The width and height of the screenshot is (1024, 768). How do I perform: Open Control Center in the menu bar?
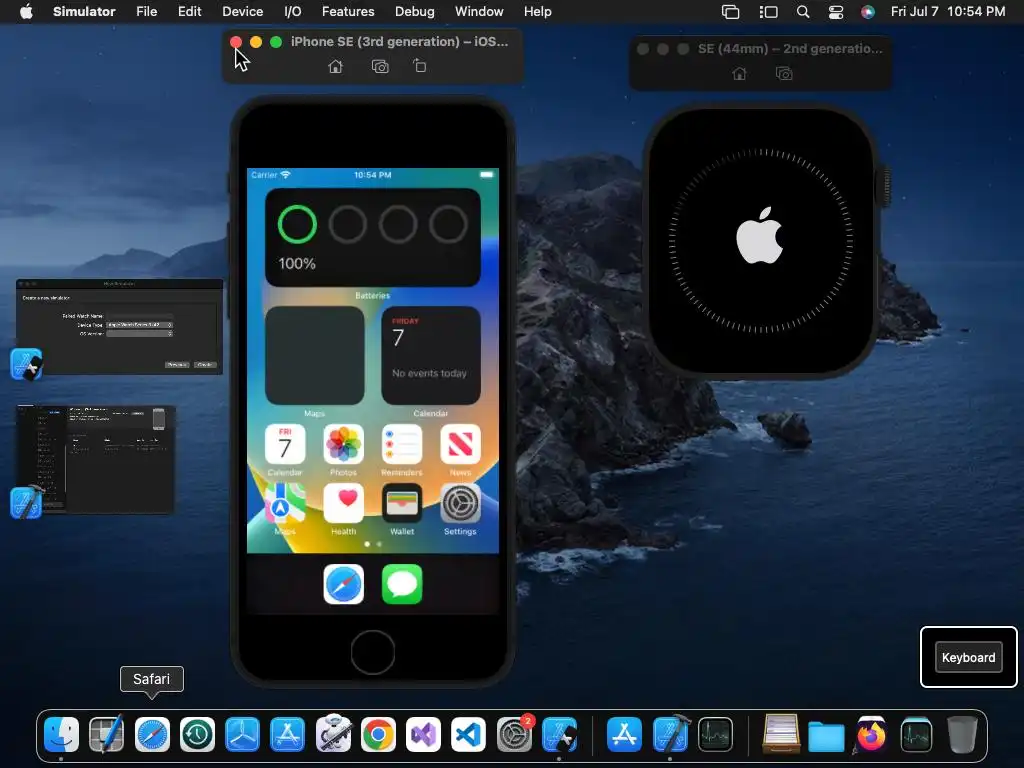pyautogui.click(x=836, y=12)
